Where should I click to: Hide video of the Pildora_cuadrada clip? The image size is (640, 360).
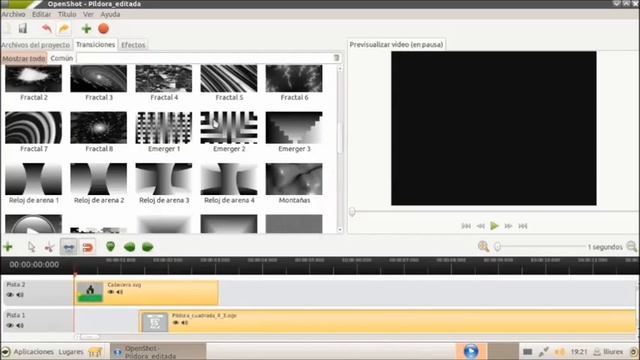tap(176, 322)
